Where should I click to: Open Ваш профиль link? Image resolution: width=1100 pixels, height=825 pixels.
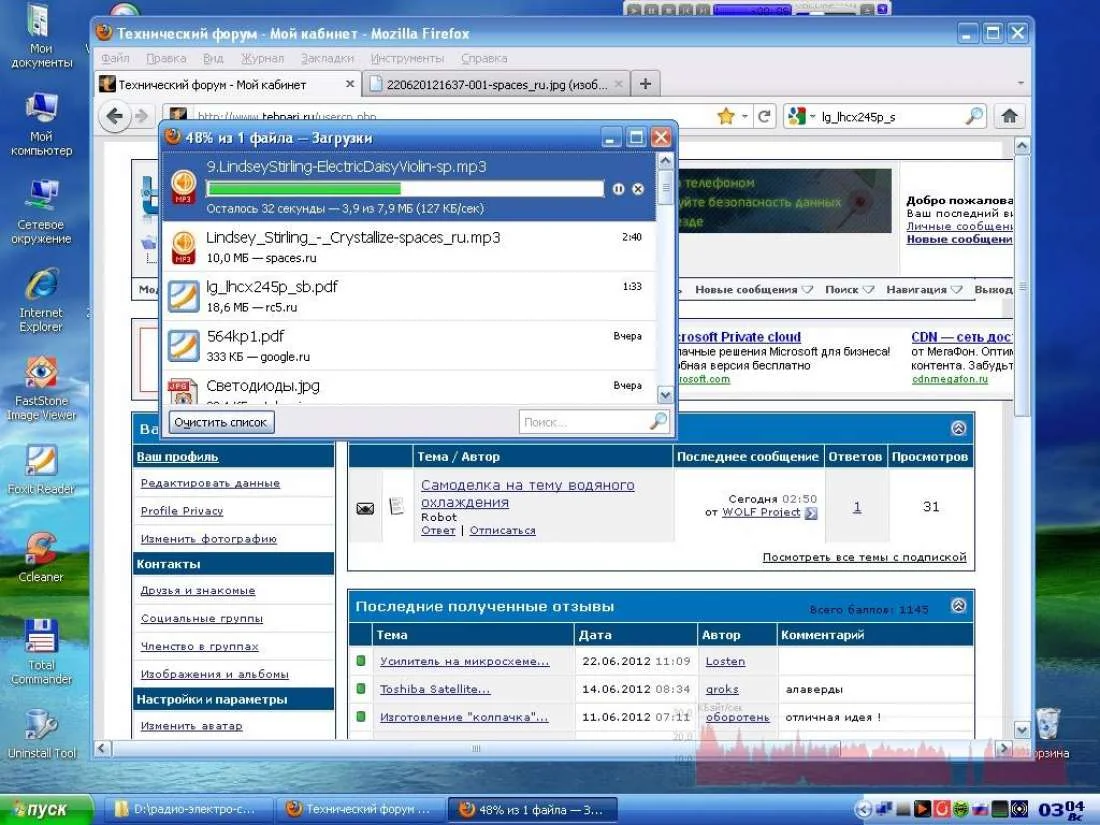177,457
